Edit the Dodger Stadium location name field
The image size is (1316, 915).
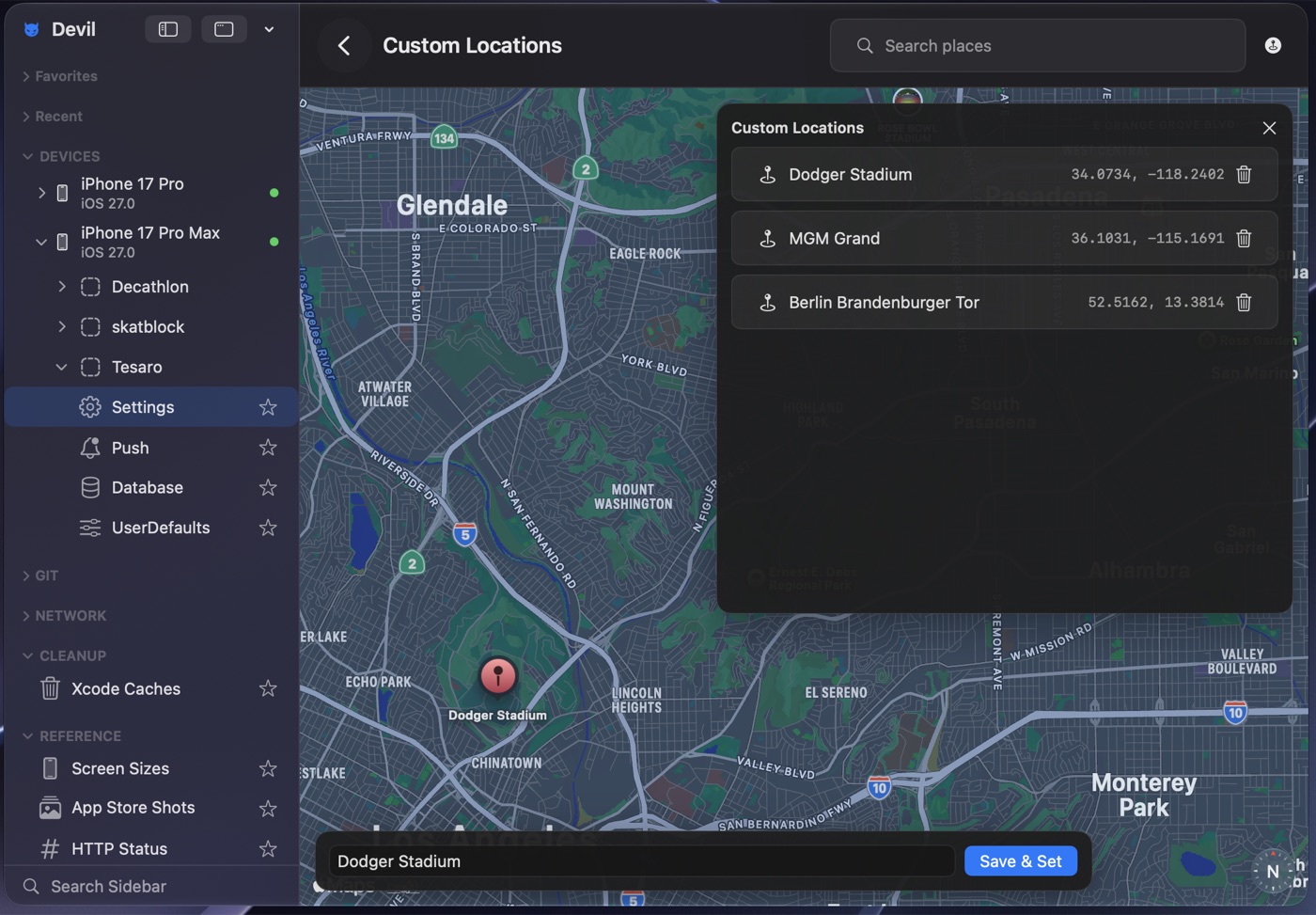tap(642, 860)
